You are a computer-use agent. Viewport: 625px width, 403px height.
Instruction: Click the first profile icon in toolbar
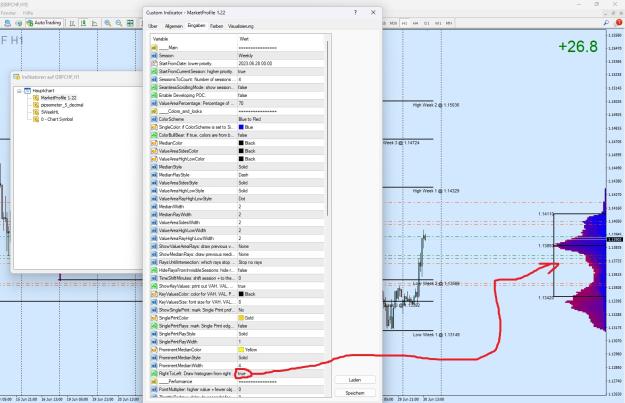7,23
